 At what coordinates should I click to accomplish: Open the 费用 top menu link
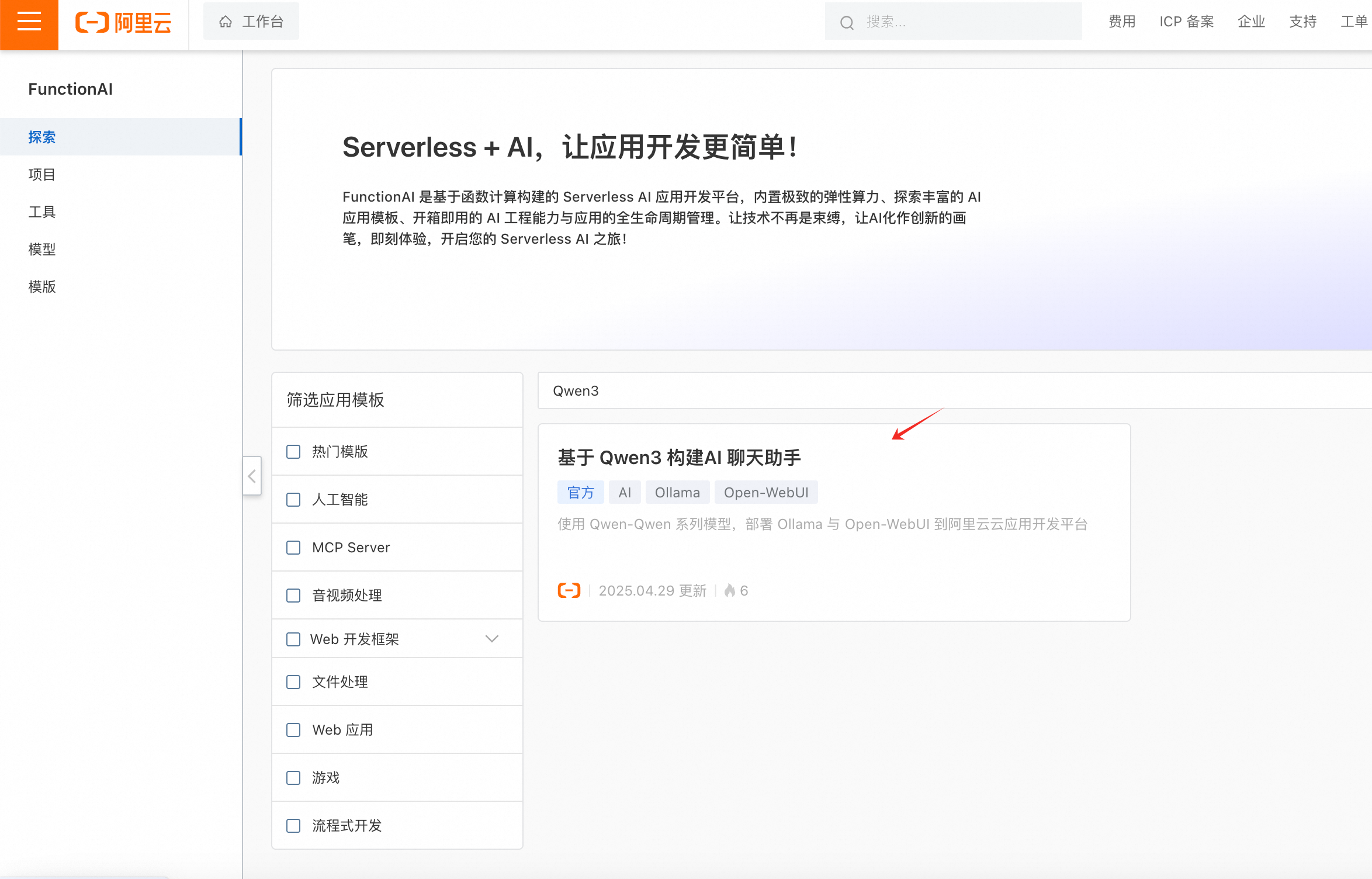click(1122, 22)
